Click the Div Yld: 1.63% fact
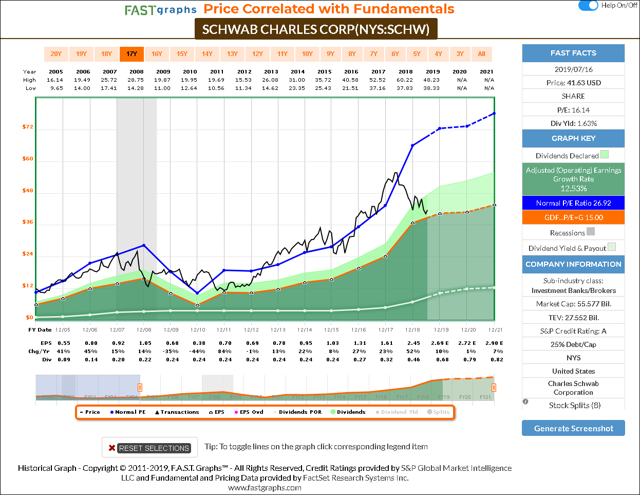The width and height of the screenshot is (640, 495). 573,123
